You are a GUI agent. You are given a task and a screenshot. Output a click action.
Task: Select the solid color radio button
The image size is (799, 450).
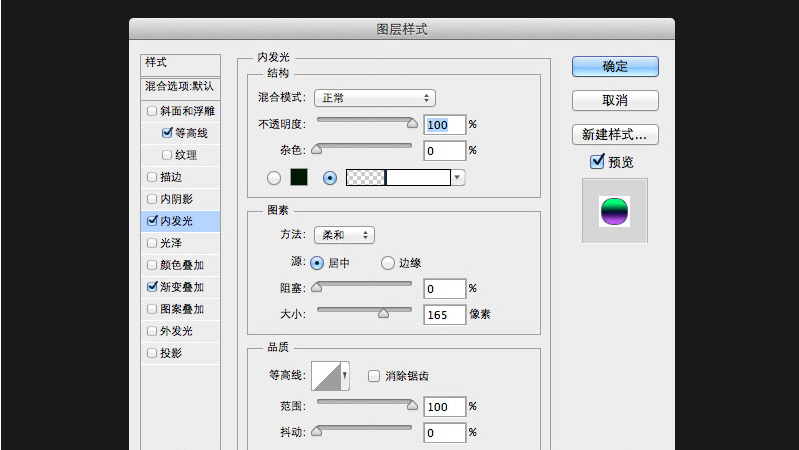pyautogui.click(x=274, y=177)
